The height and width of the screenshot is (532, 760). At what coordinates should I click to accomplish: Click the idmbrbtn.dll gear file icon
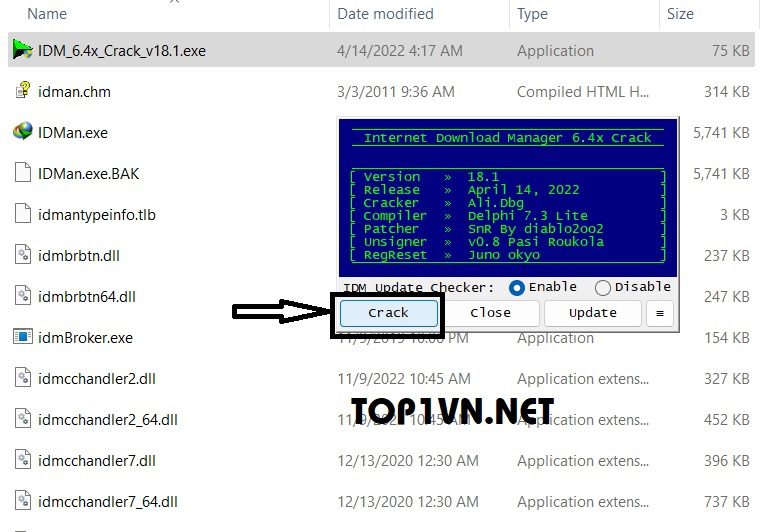[x=23, y=255]
